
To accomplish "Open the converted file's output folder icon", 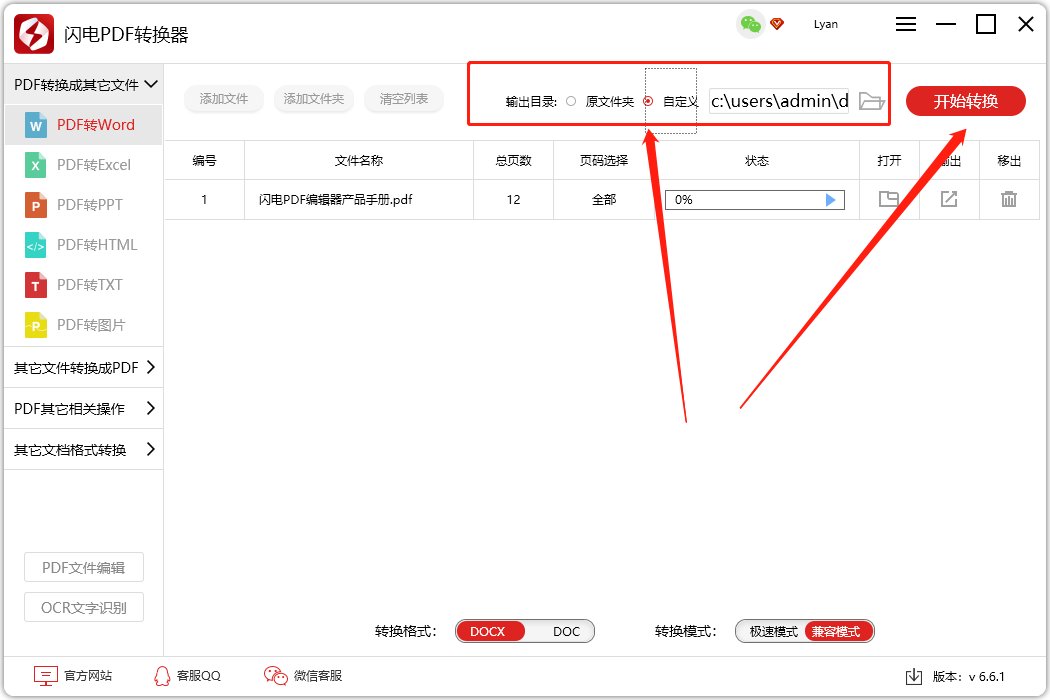I will point(889,199).
